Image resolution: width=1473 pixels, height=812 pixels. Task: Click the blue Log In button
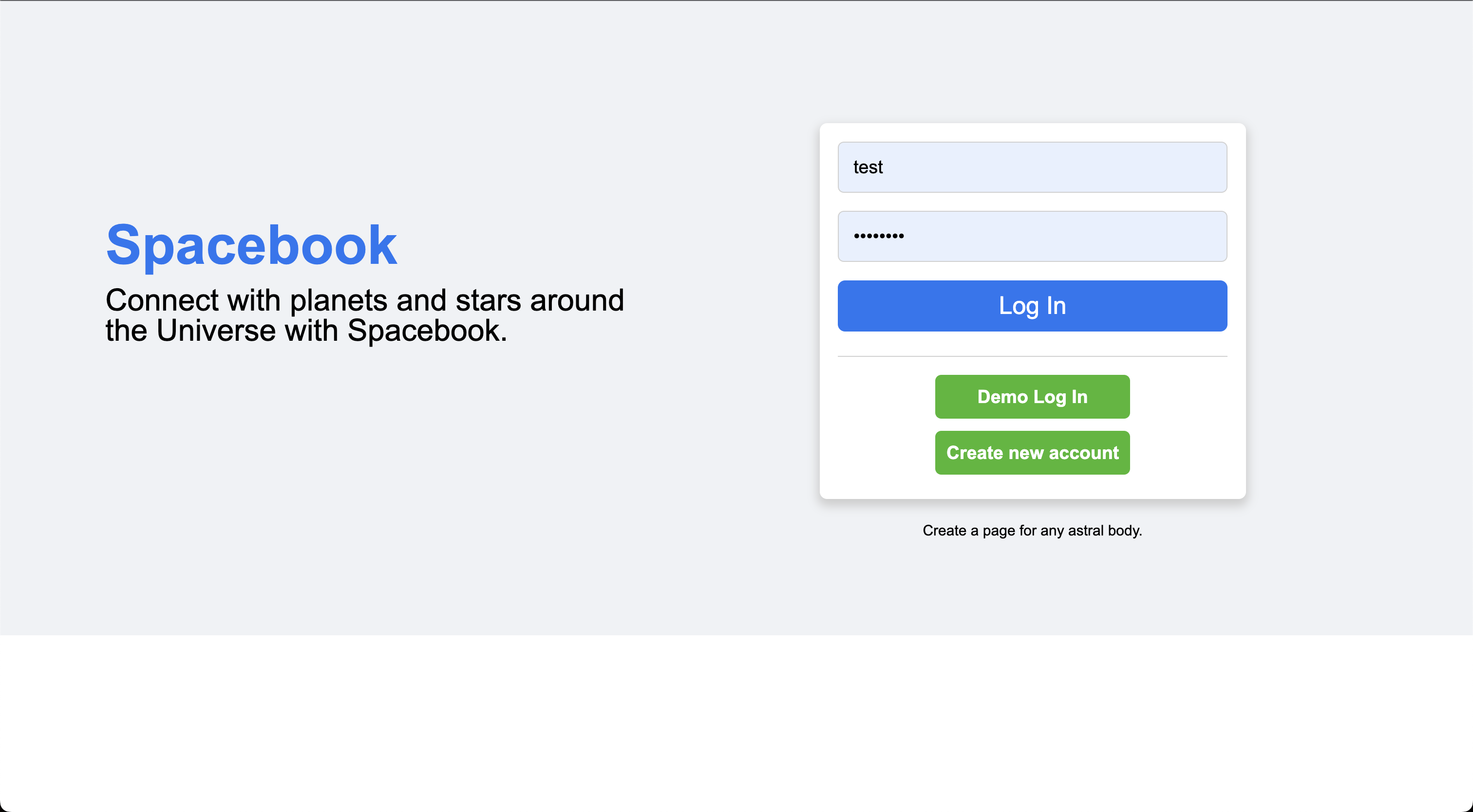pyautogui.click(x=1032, y=306)
